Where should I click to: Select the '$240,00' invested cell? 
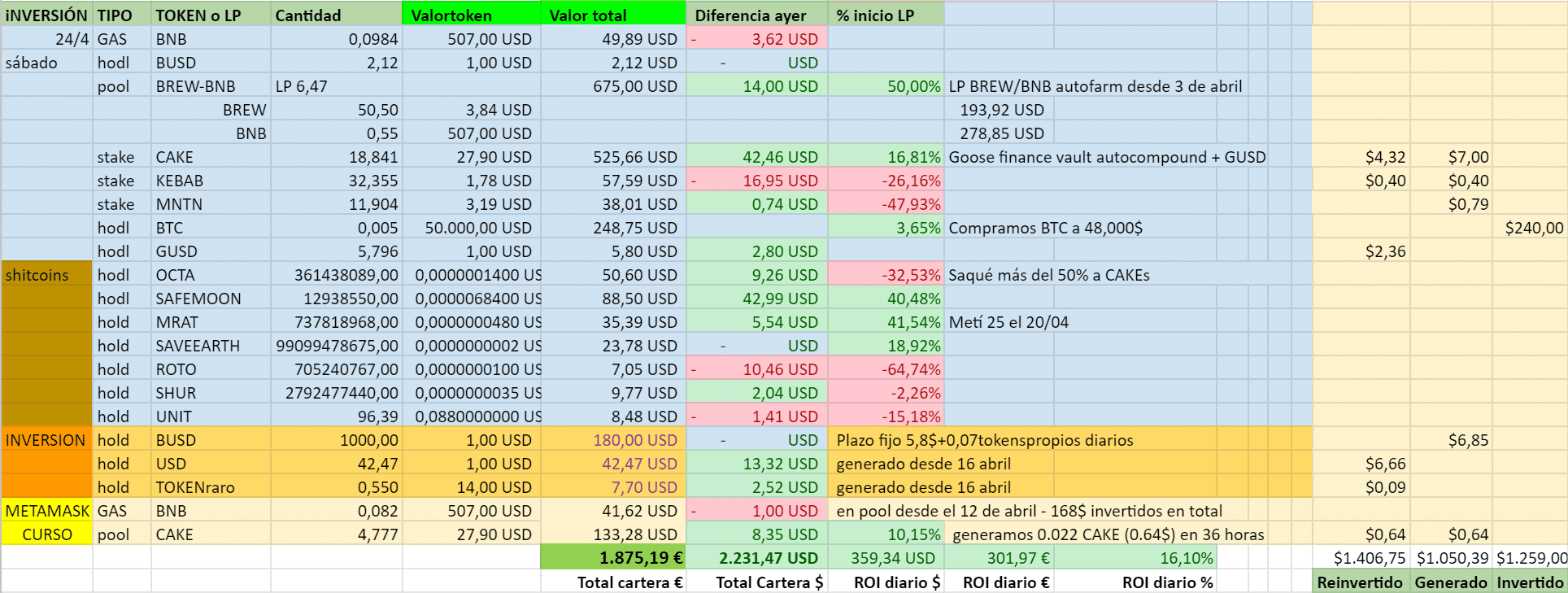pos(1530,227)
